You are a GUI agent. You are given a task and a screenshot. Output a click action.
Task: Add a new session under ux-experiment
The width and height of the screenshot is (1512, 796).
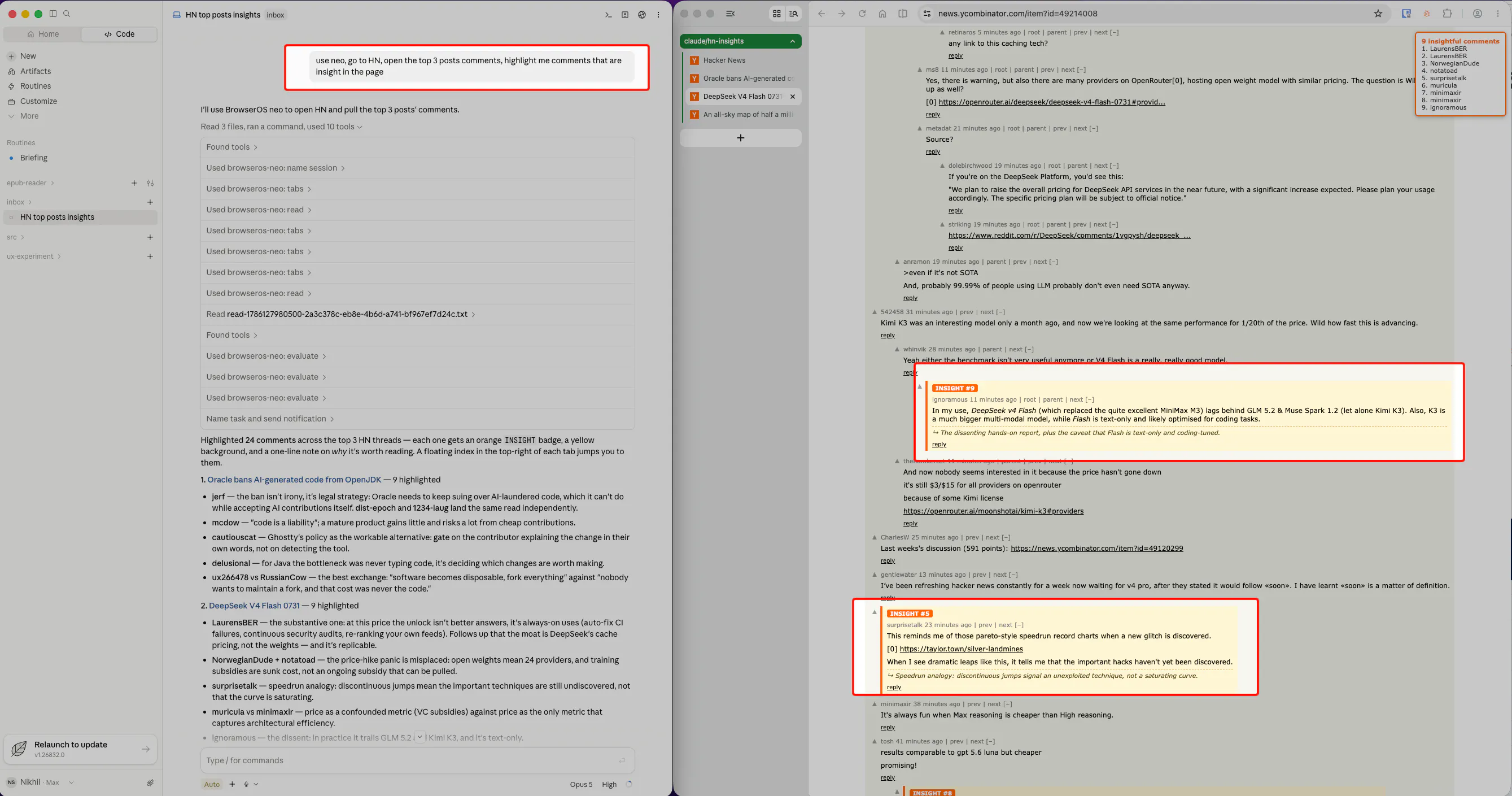coord(150,256)
